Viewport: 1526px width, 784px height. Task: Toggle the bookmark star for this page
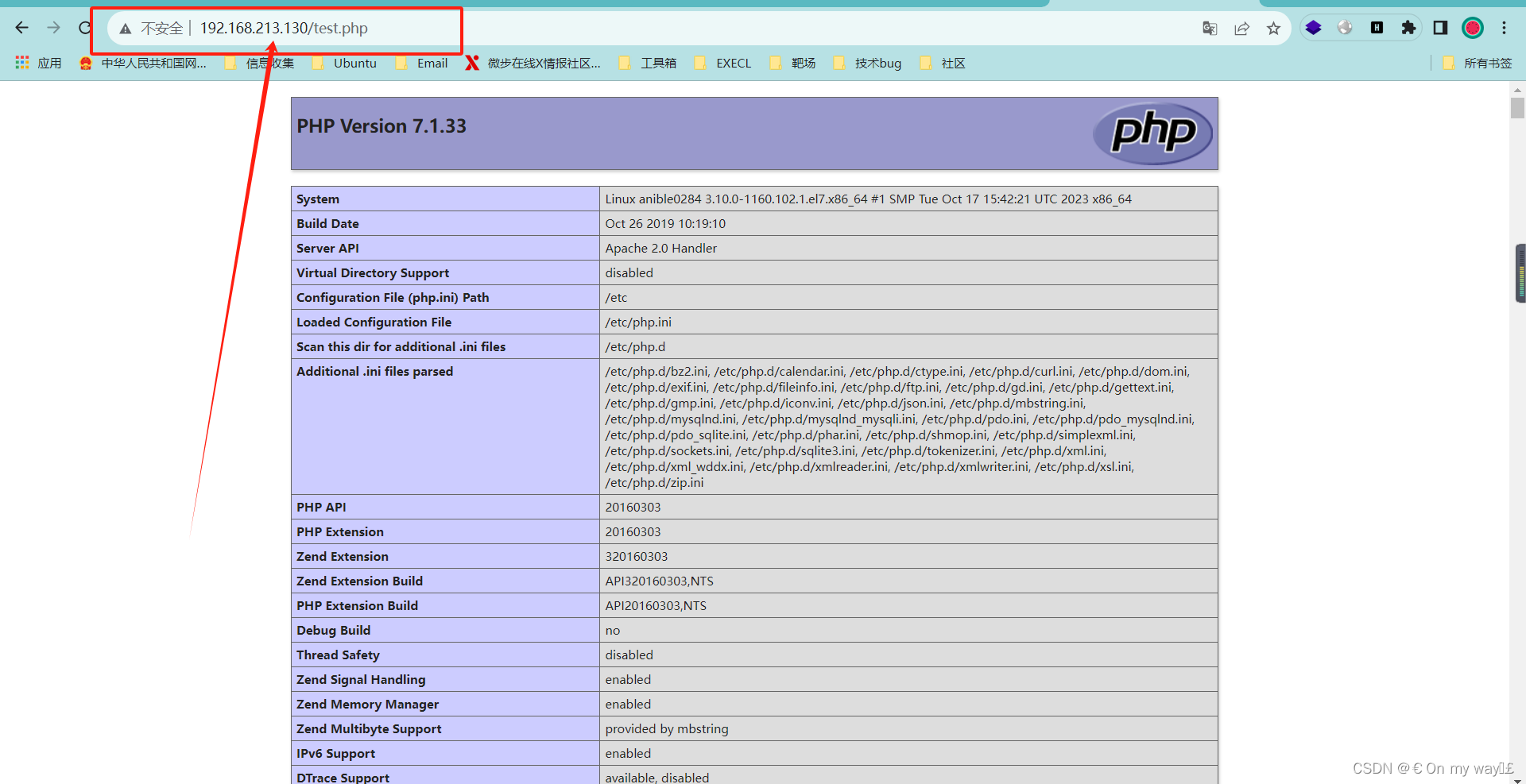tap(1273, 28)
